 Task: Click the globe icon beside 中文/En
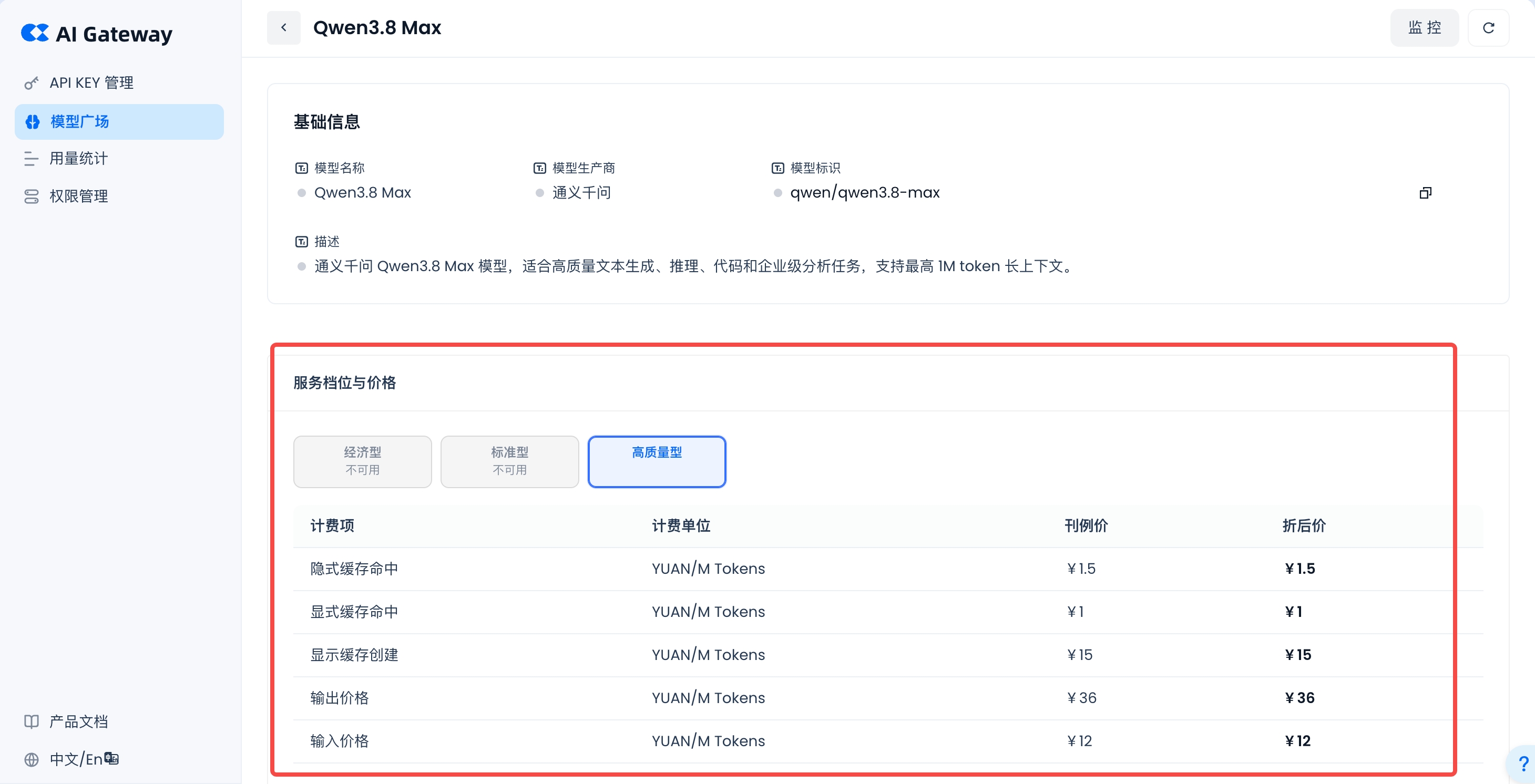[32, 759]
